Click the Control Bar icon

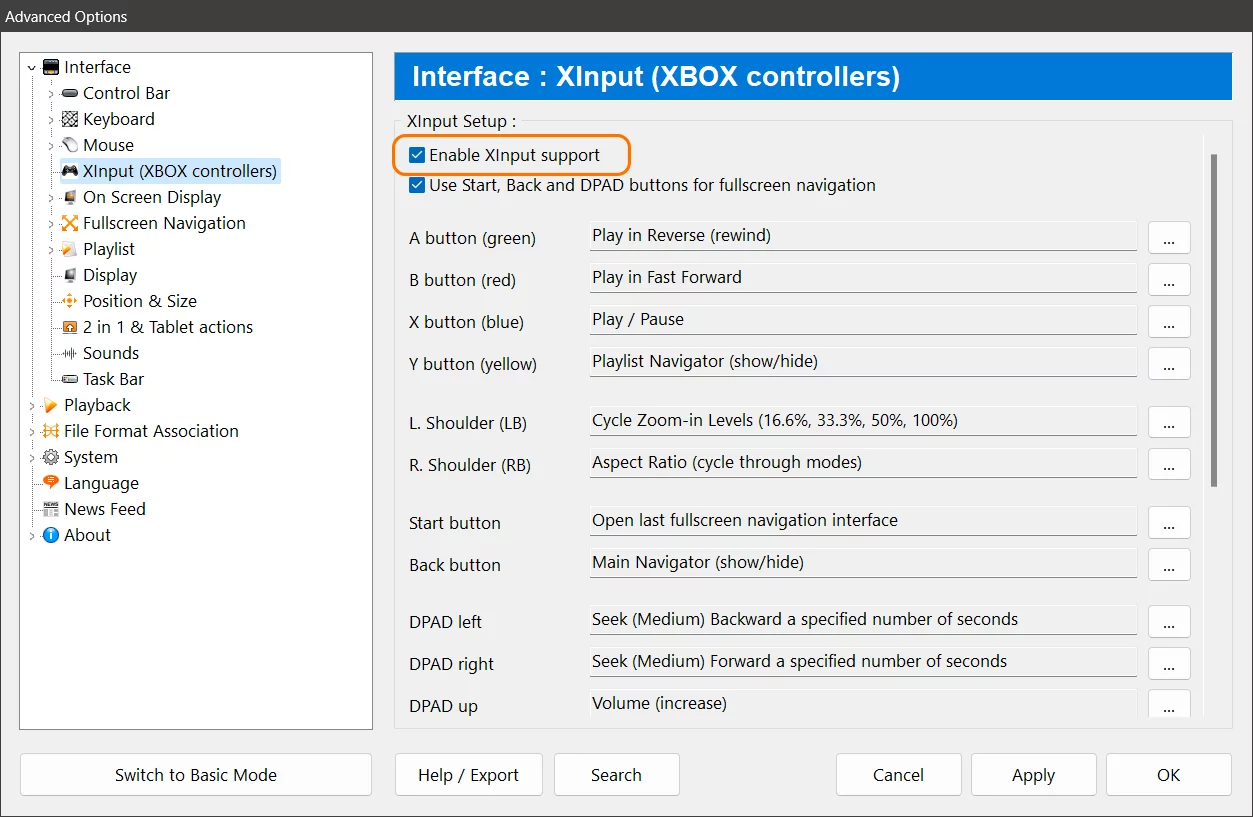tap(70, 93)
